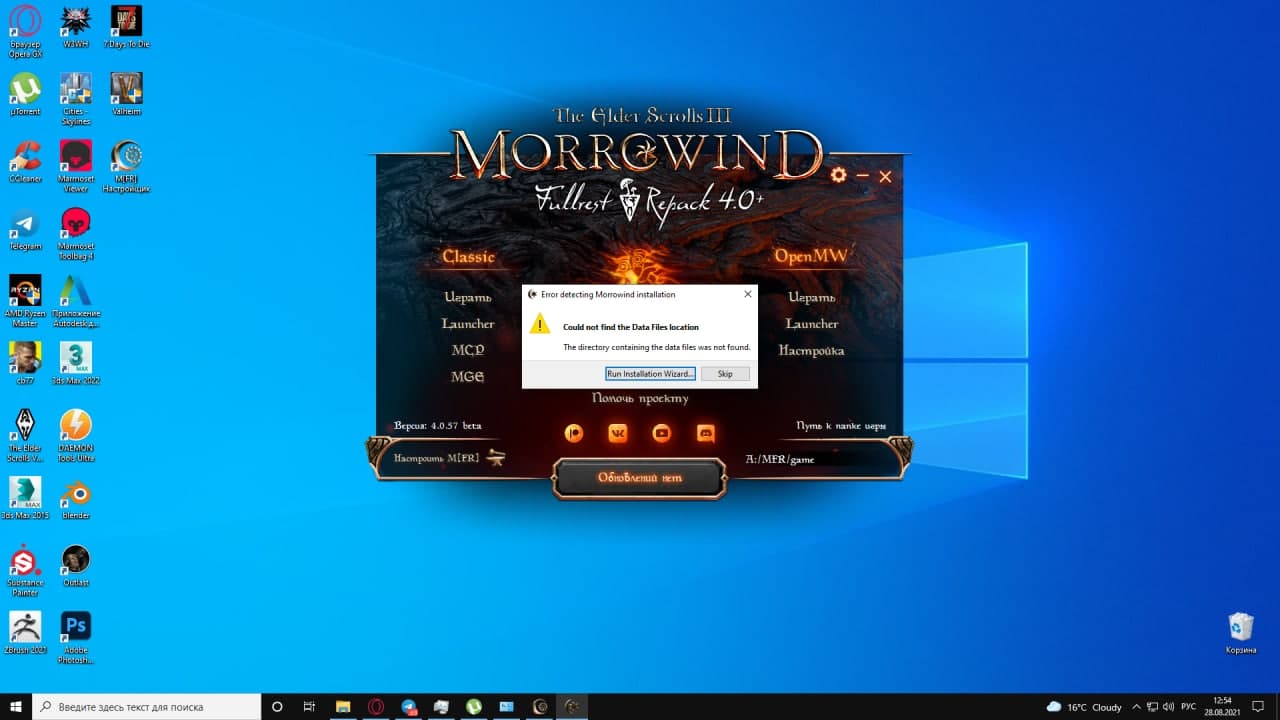The image size is (1280, 720).
Task: Select the Blender desktop icon
Action: (76, 497)
